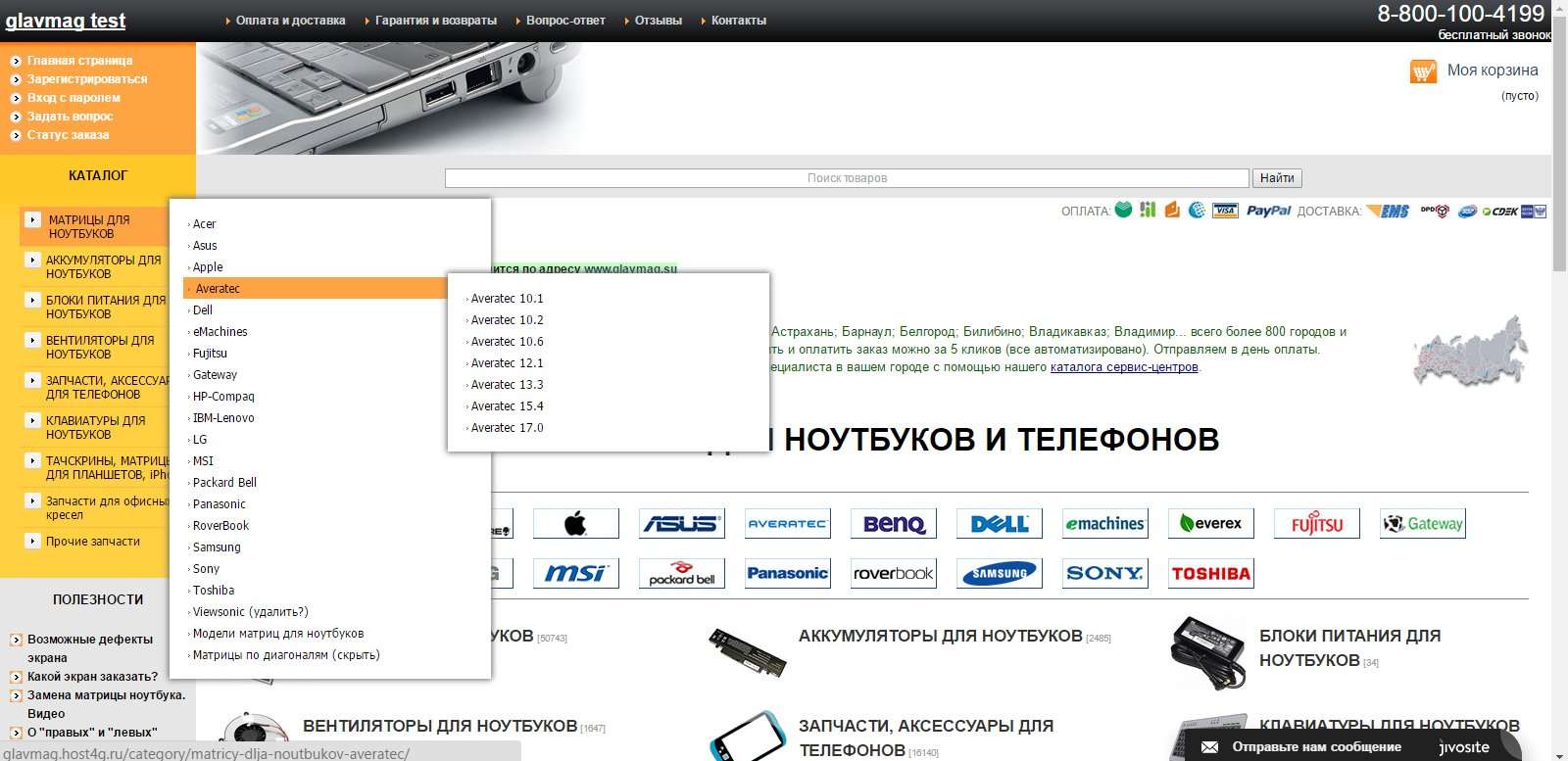Open Контакты in top menu
The width and height of the screenshot is (1568, 761).
click(x=739, y=21)
